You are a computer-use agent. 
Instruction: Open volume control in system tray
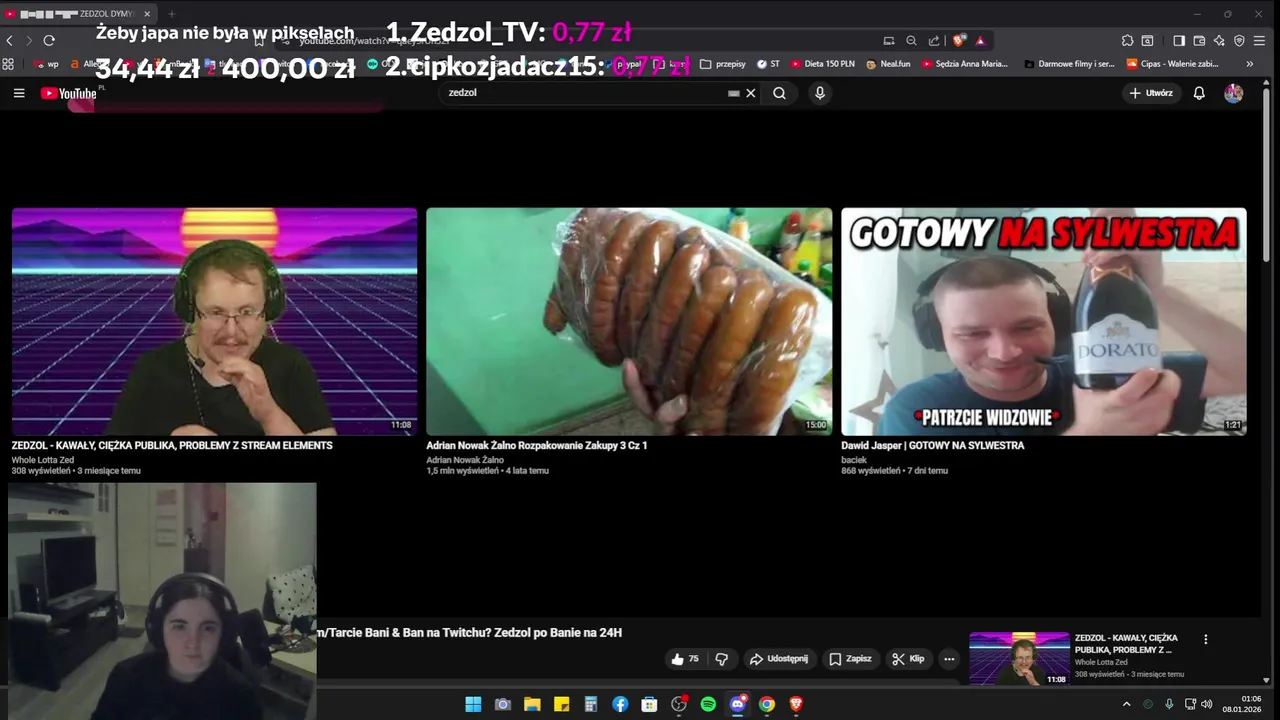coord(1206,704)
